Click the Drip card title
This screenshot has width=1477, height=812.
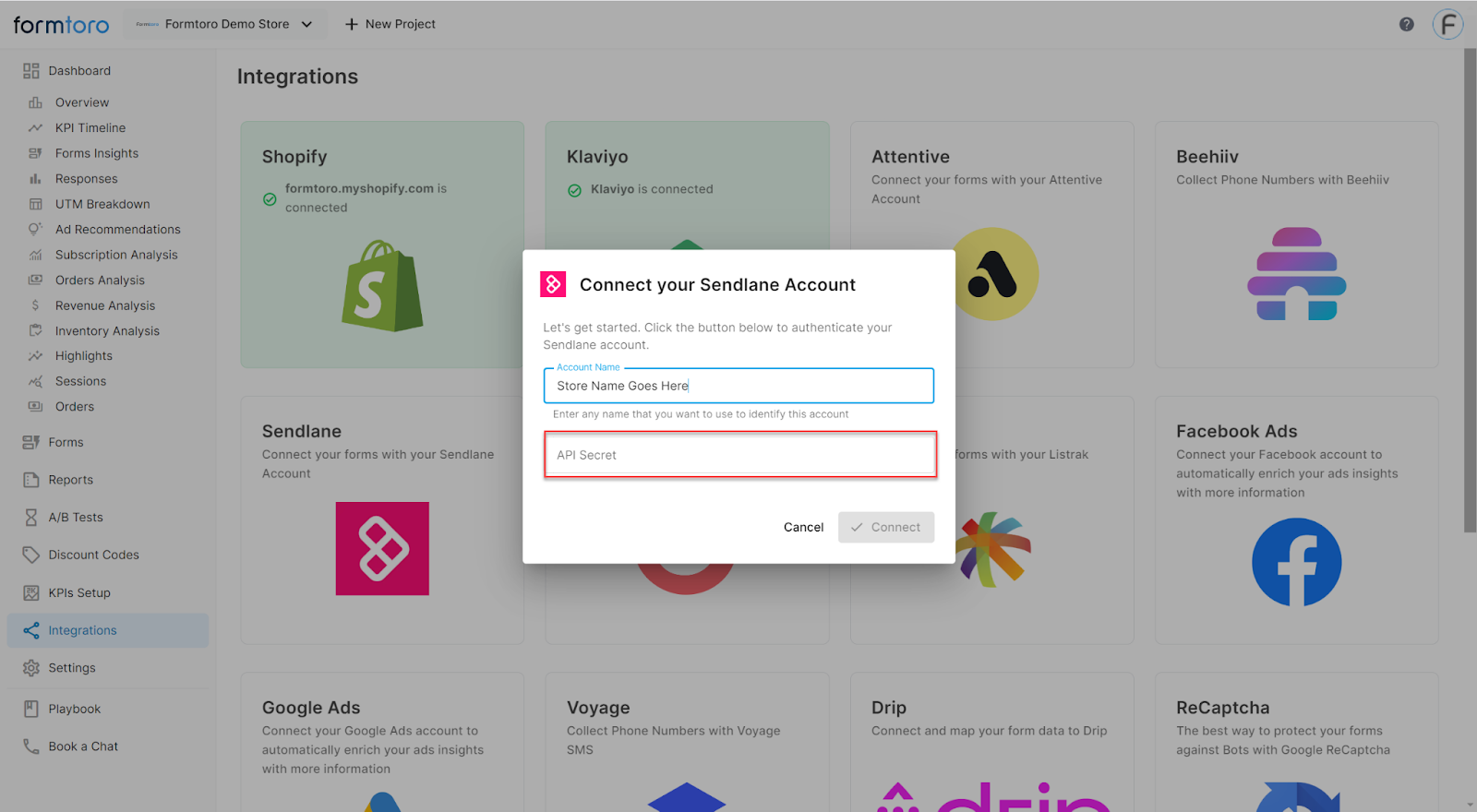click(x=889, y=708)
